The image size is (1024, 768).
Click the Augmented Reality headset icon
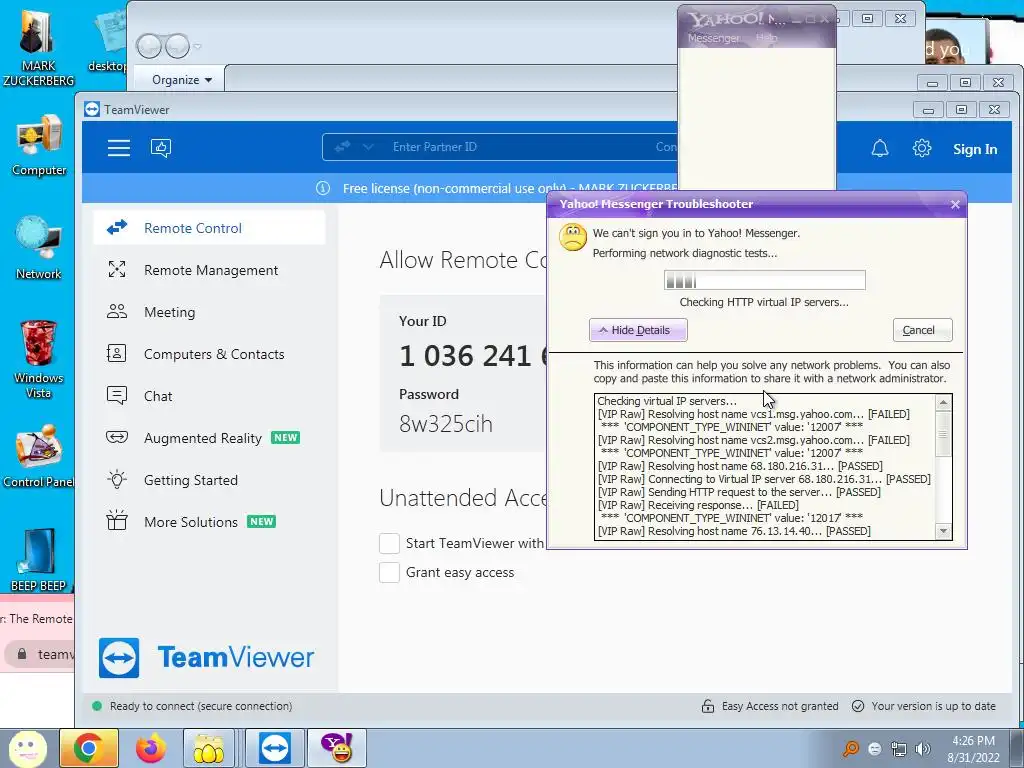(117, 437)
